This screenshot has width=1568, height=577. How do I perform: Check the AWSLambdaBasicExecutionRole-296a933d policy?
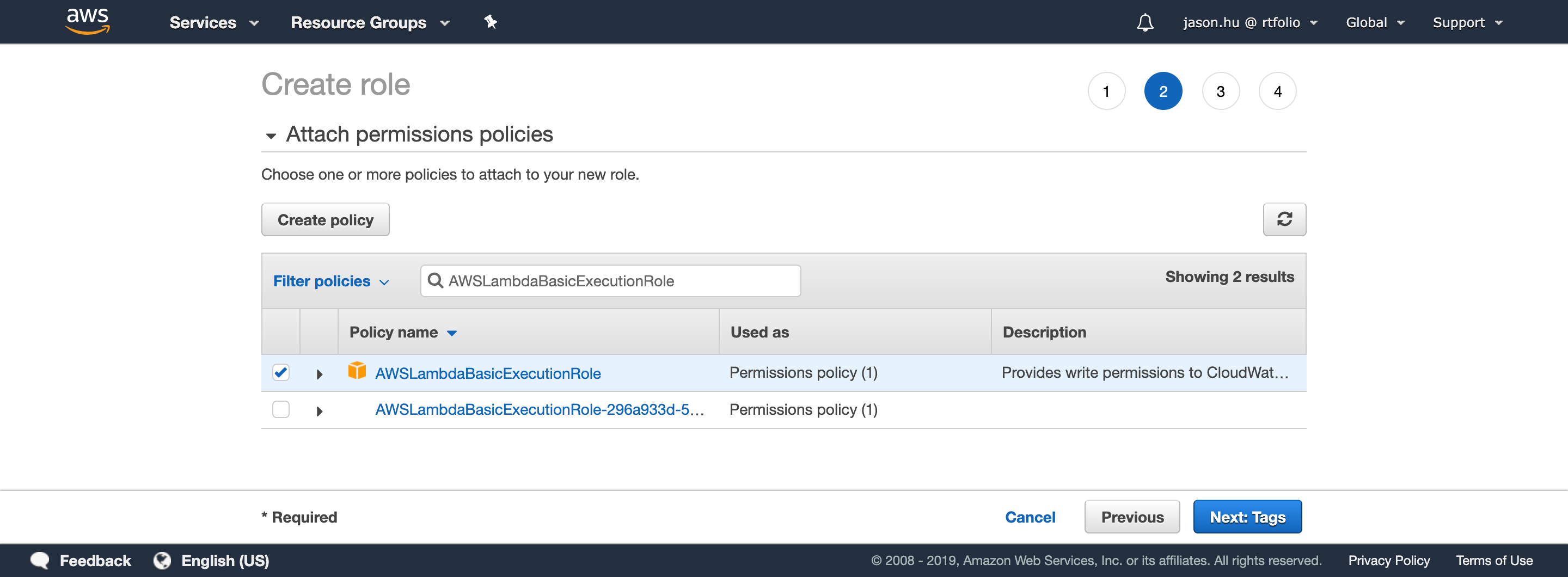(280, 410)
